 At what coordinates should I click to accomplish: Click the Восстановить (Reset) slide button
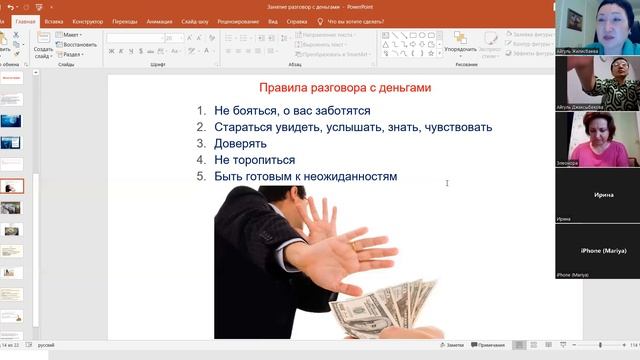76,44
